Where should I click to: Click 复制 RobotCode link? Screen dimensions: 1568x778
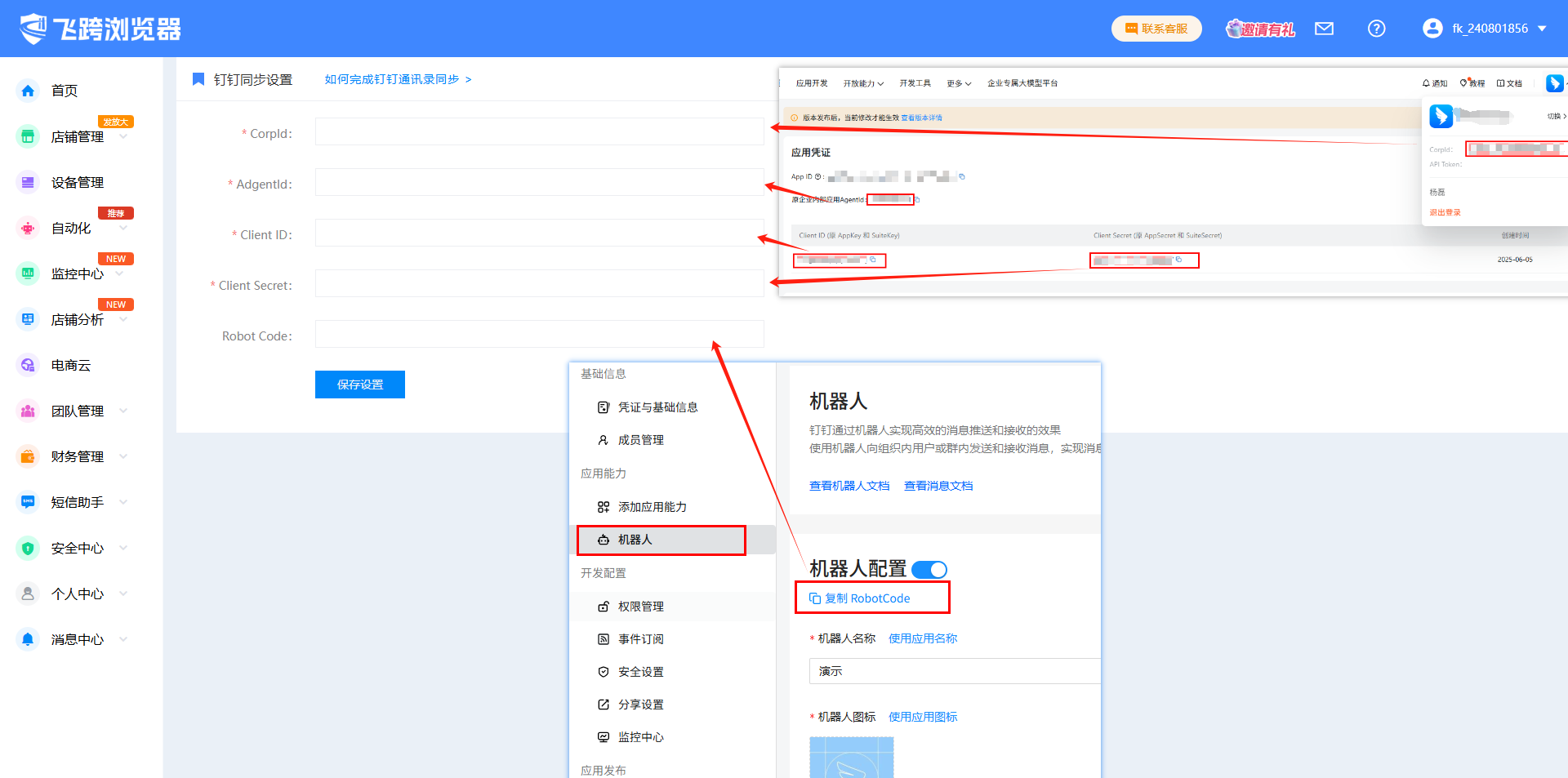860,598
